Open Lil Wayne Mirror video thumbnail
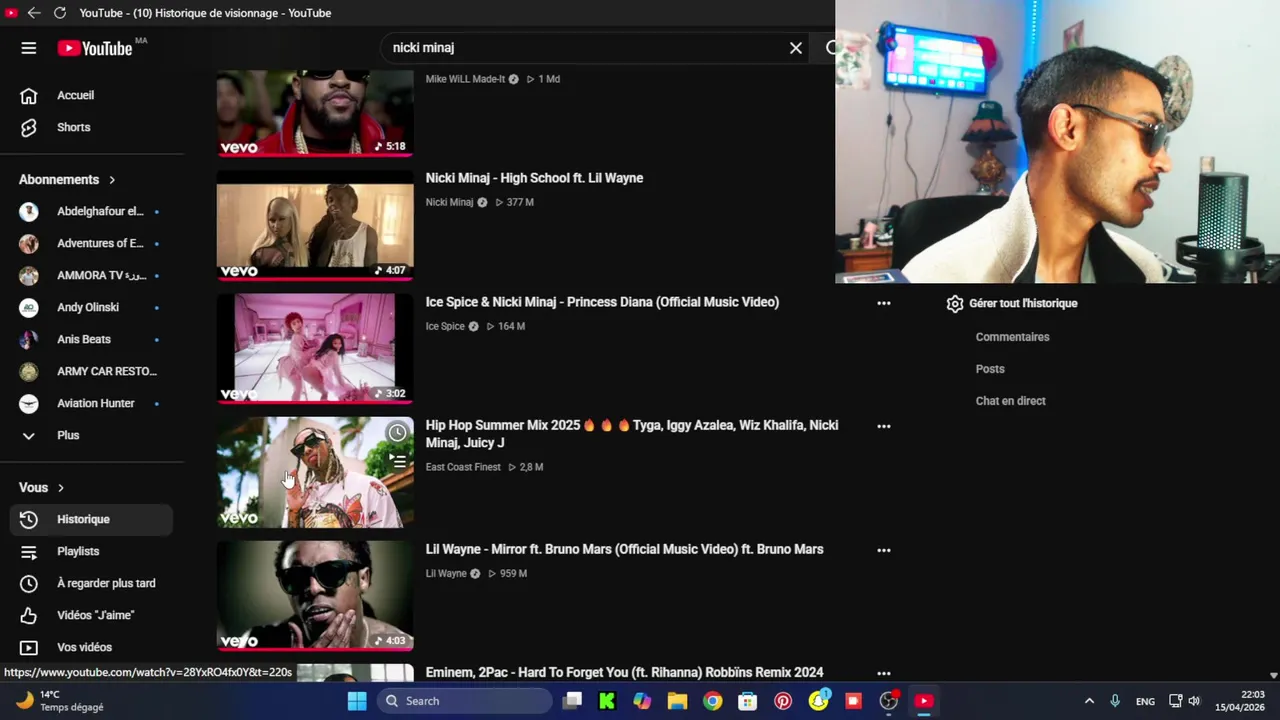Screen dimensions: 1280x720 pyautogui.click(x=315, y=596)
